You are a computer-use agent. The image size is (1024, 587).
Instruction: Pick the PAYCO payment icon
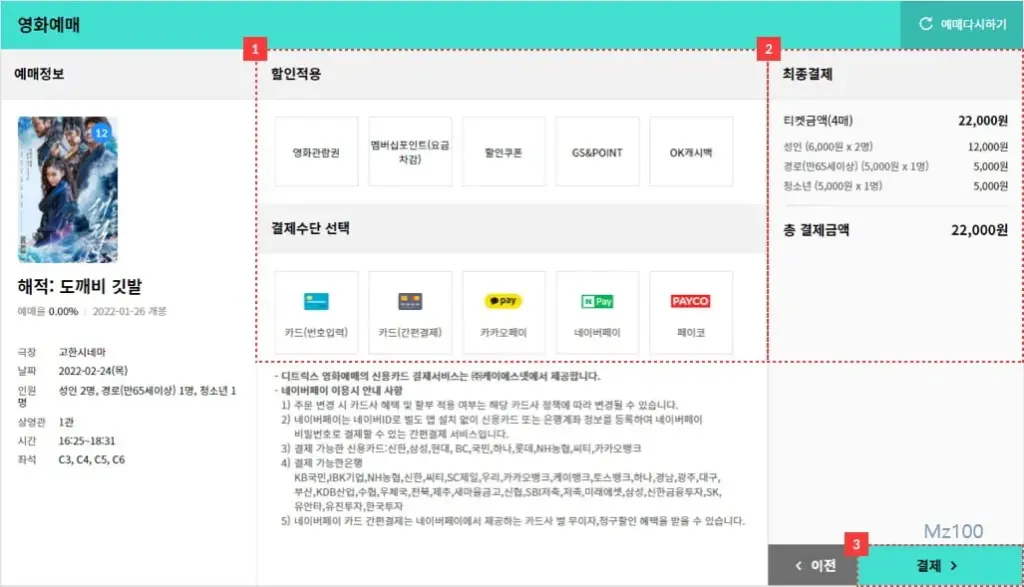click(691, 301)
